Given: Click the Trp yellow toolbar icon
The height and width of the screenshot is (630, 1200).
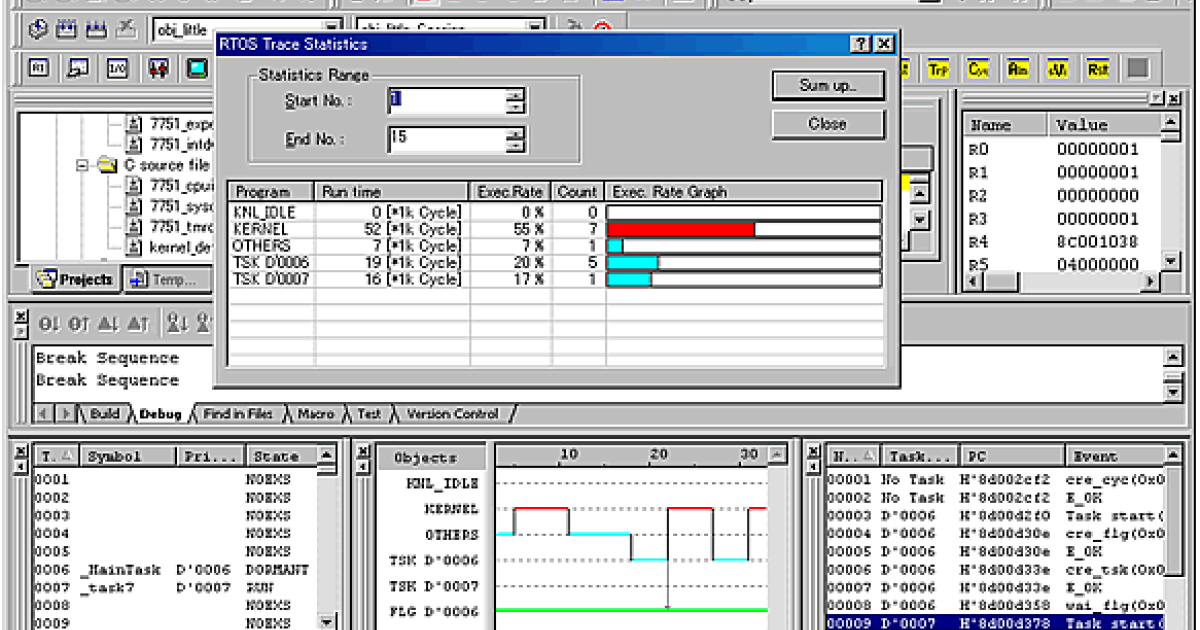Looking at the screenshot, I should point(938,69).
